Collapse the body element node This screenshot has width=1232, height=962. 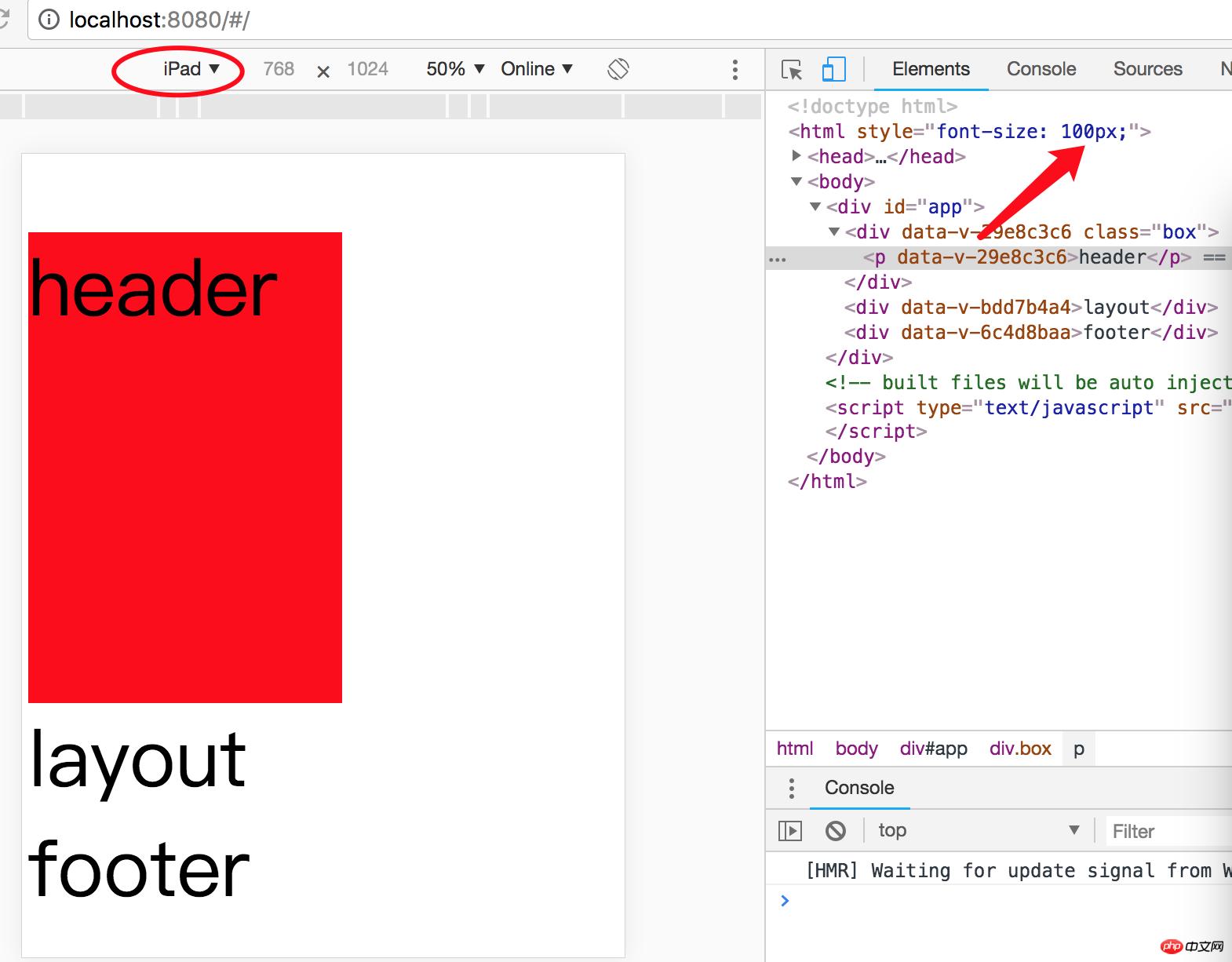796,181
